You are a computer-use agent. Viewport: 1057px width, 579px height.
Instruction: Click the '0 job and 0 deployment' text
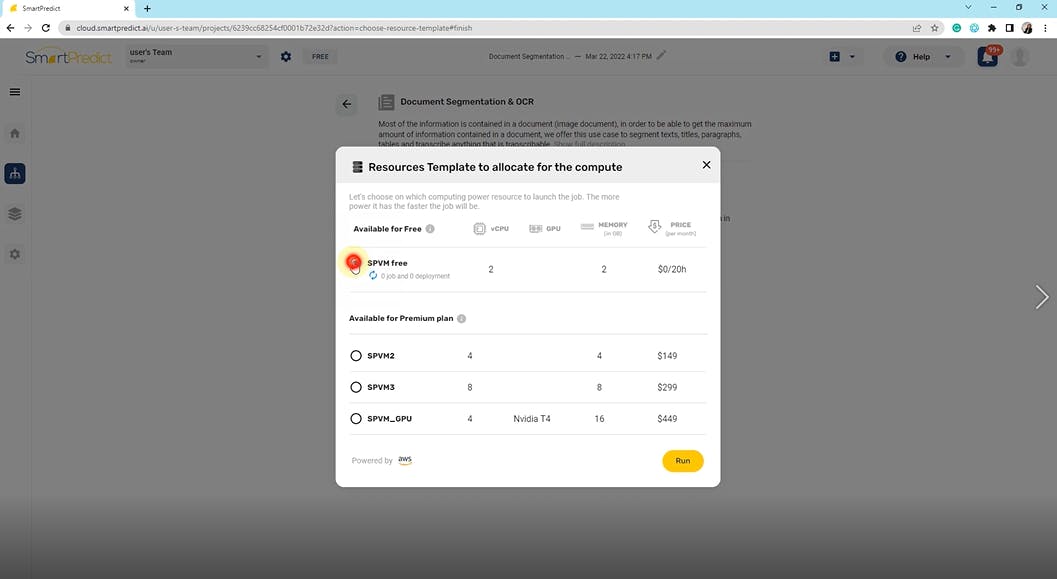click(x=415, y=276)
